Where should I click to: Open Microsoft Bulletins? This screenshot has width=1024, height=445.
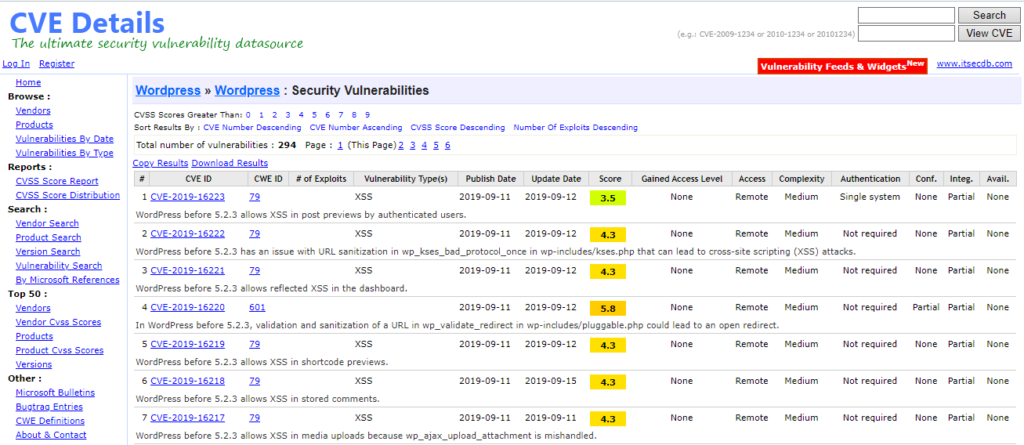tap(55, 393)
